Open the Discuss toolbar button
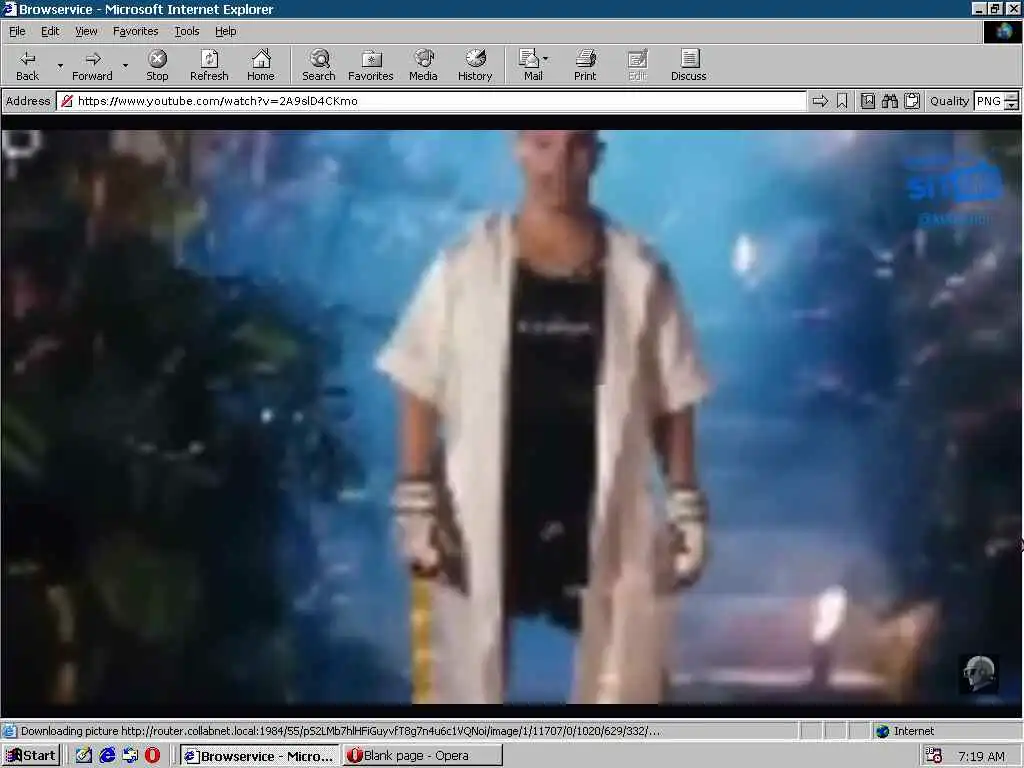The image size is (1024, 768). [688, 65]
